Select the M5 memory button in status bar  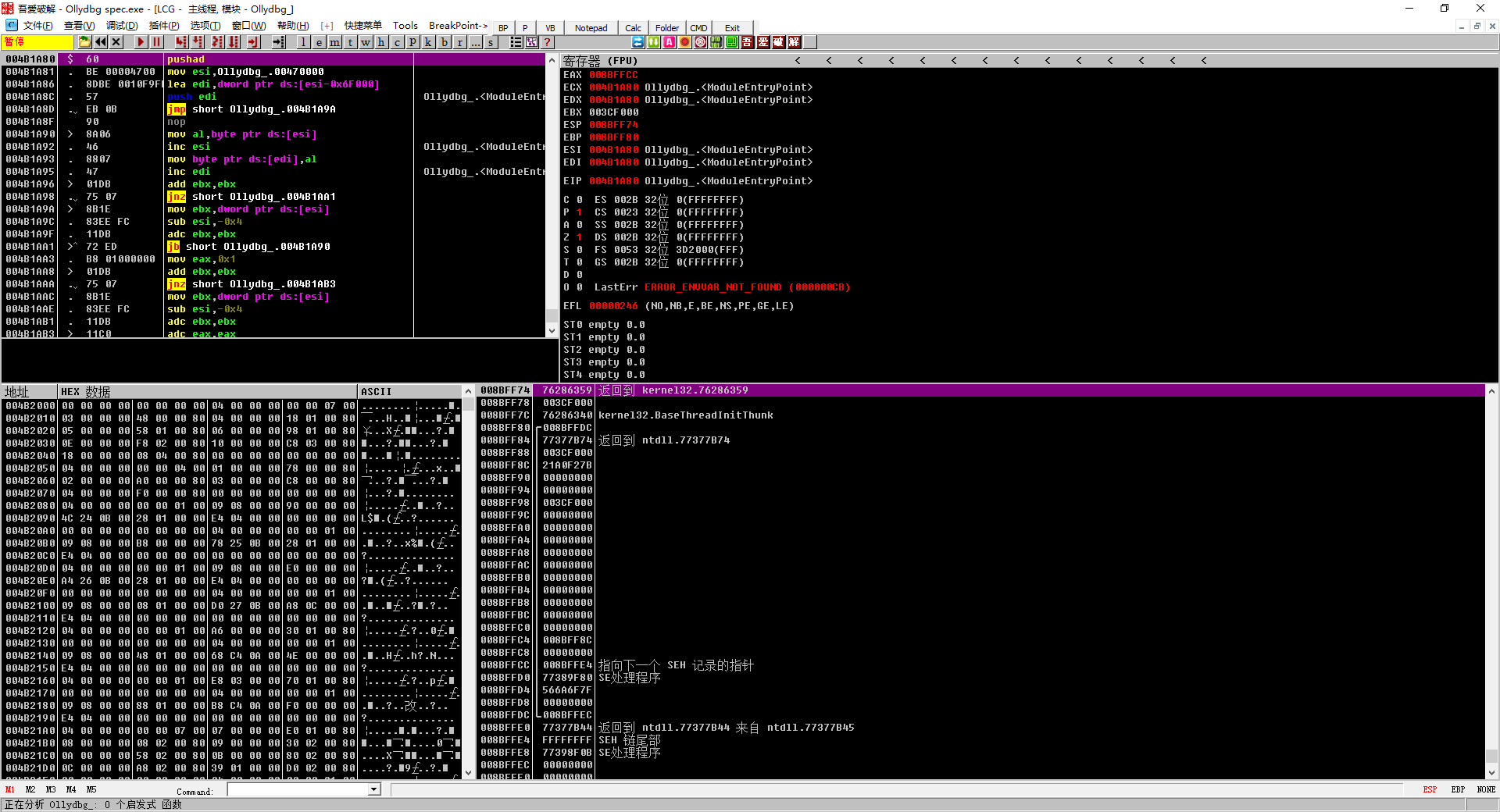click(x=91, y=789)
